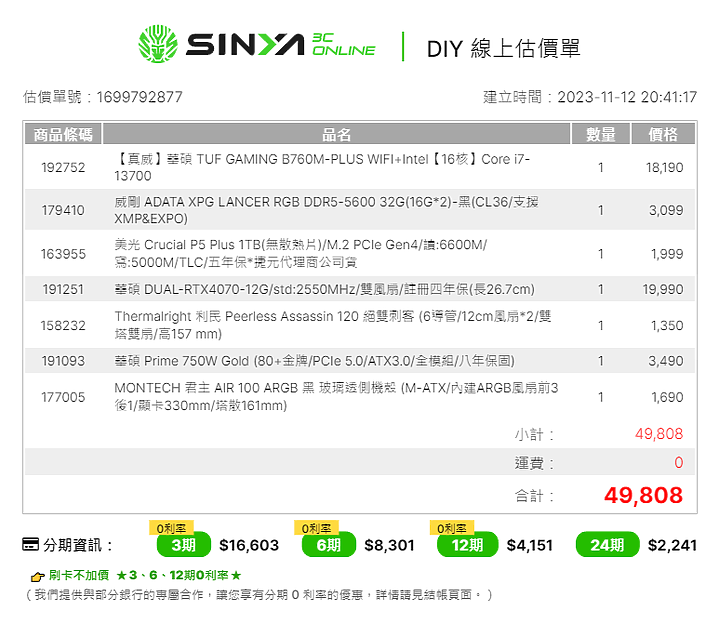Click barcode 177005
The height and width of the screenshot is (624, 720).
(63, 397)
